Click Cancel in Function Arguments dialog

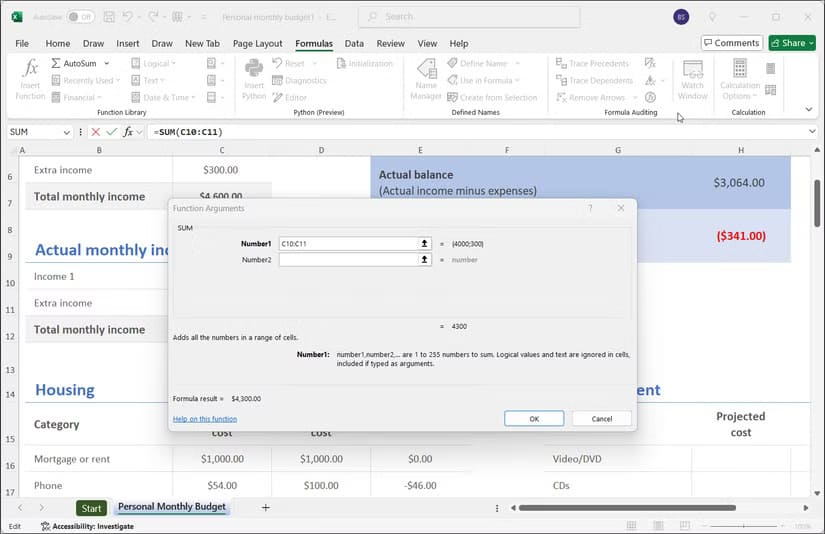pyautogui.click(x=601, y=419)
